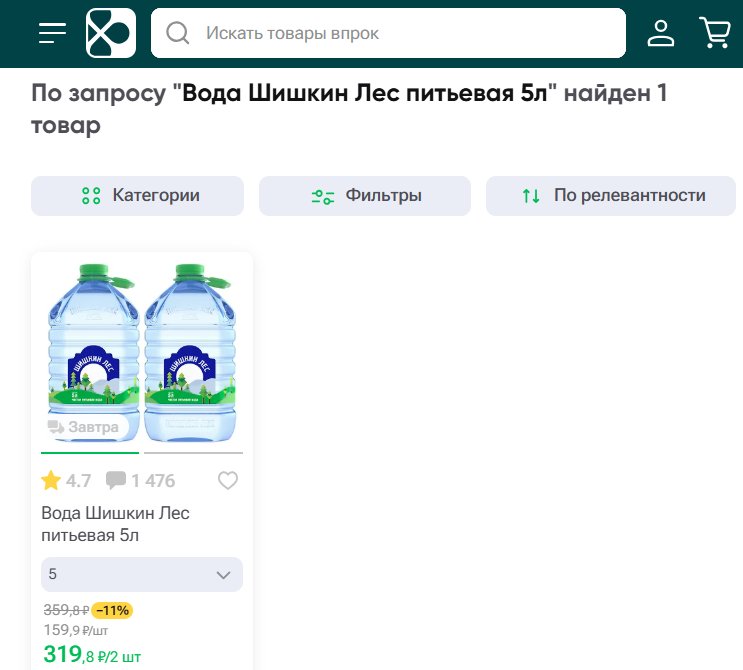
Task: Click the Завтра delivery badge
Action: pyautogui.click(x=84, y=427)
